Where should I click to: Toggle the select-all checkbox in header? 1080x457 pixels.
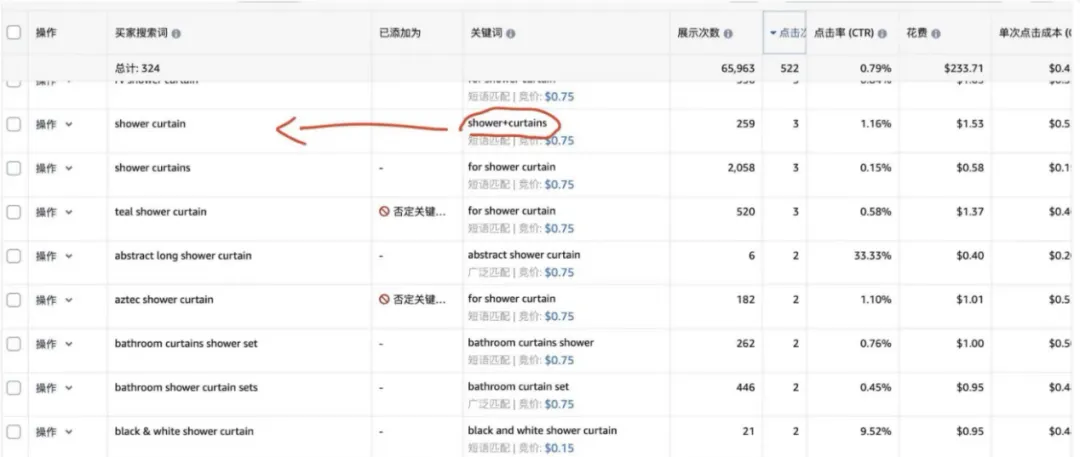(14, 32)
